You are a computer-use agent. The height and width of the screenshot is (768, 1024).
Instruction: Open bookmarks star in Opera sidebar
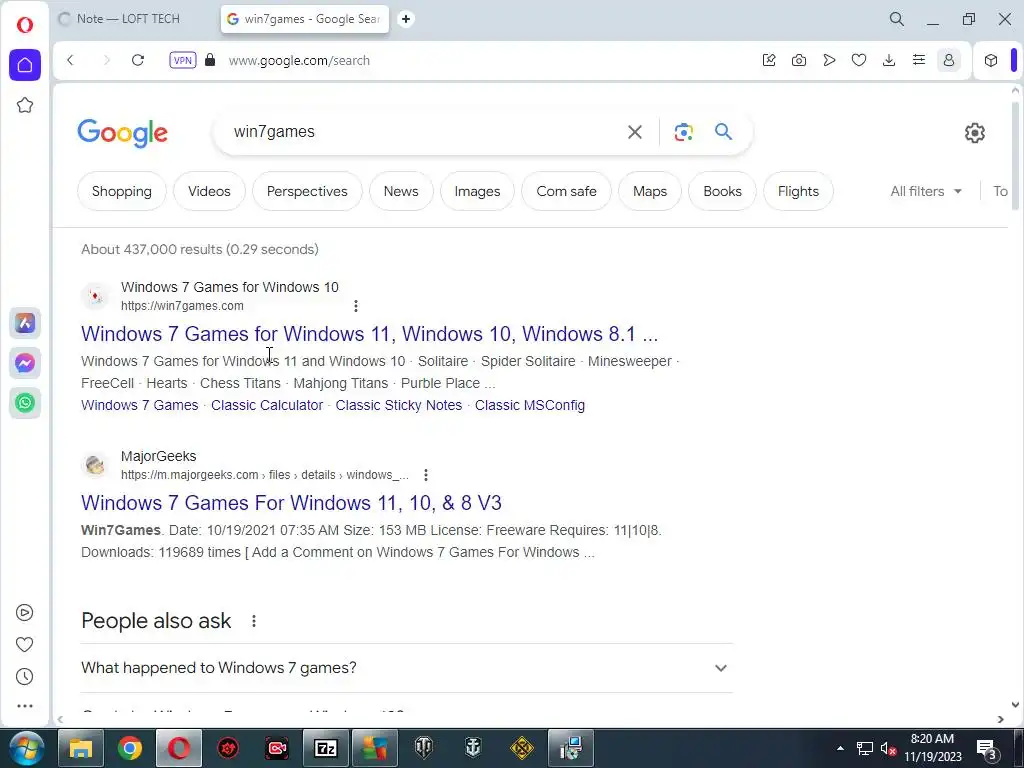coord(25,105)
